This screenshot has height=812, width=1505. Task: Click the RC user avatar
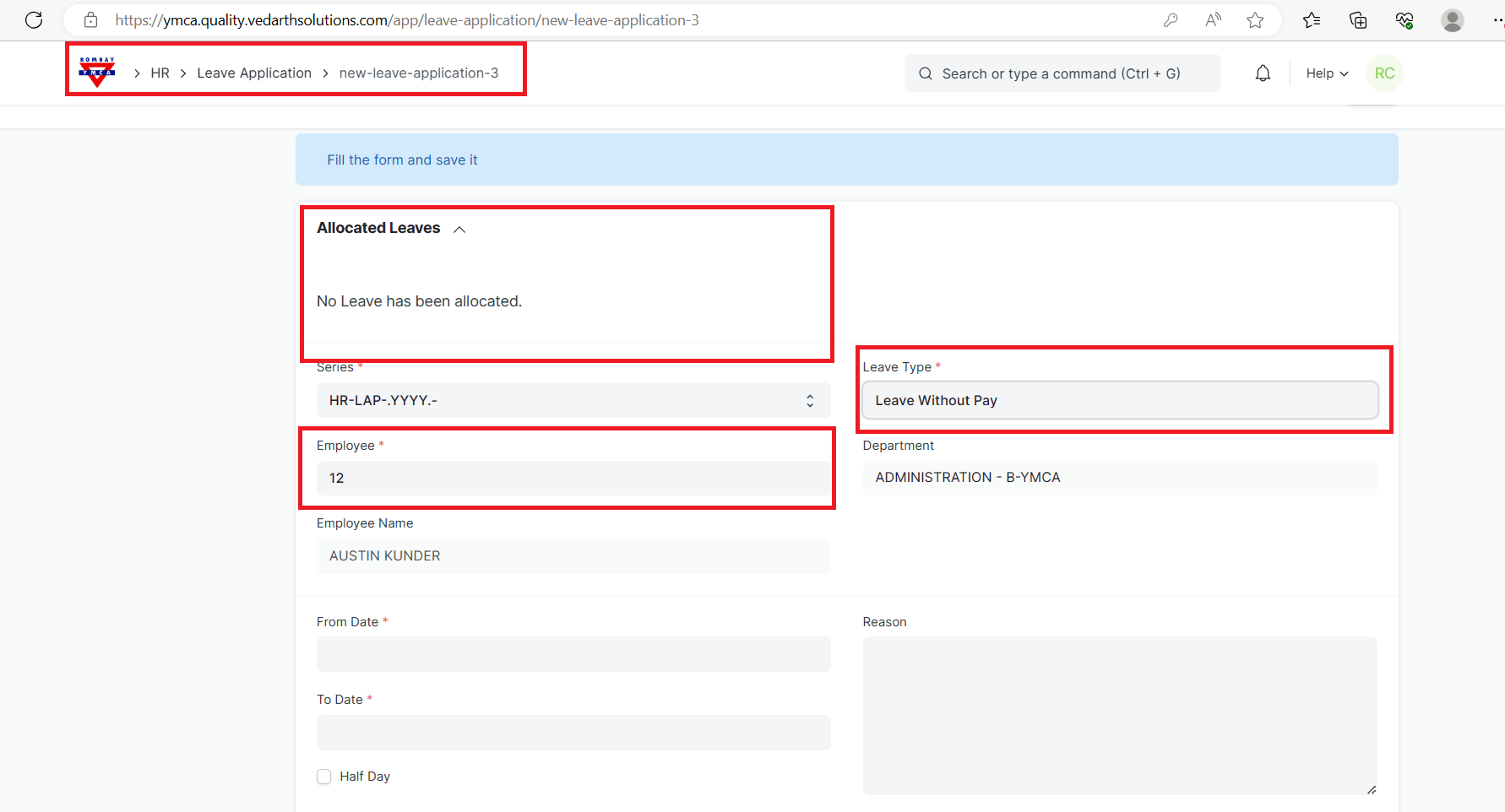click(x=1384, y=73)
